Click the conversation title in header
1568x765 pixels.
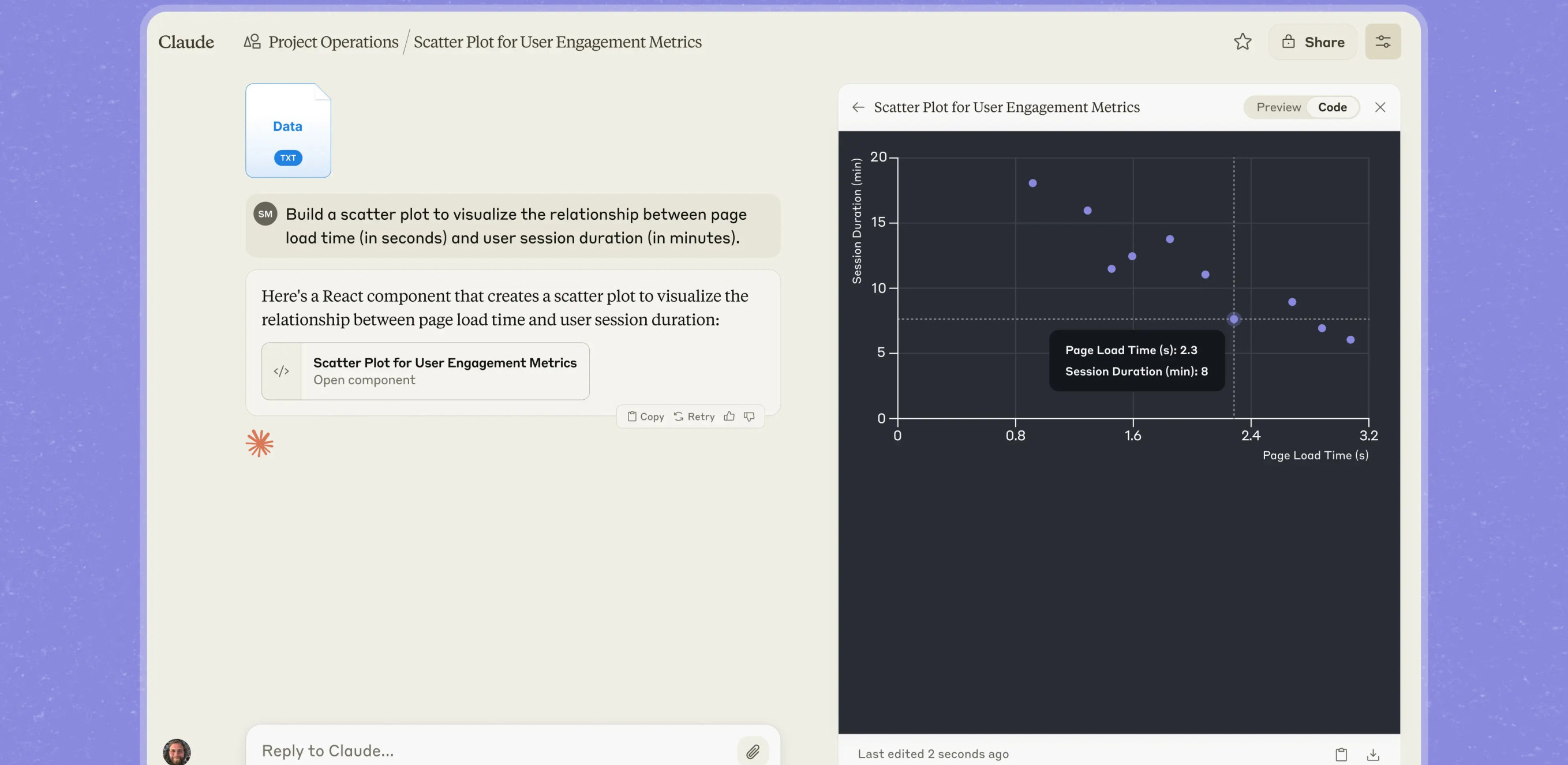pos(557,42)
